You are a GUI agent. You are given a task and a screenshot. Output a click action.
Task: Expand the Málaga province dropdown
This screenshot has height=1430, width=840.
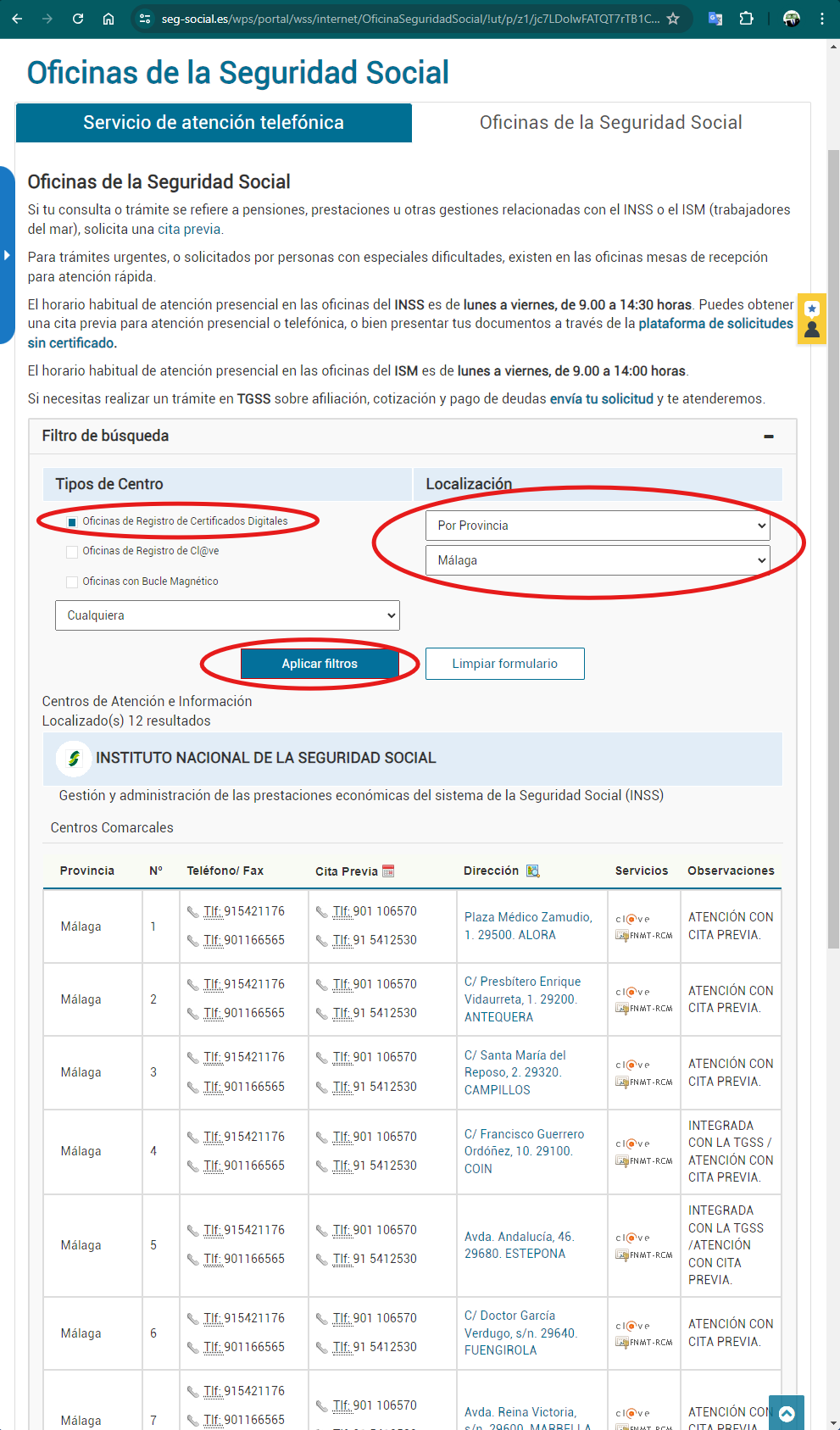click(x=598, y=560)
